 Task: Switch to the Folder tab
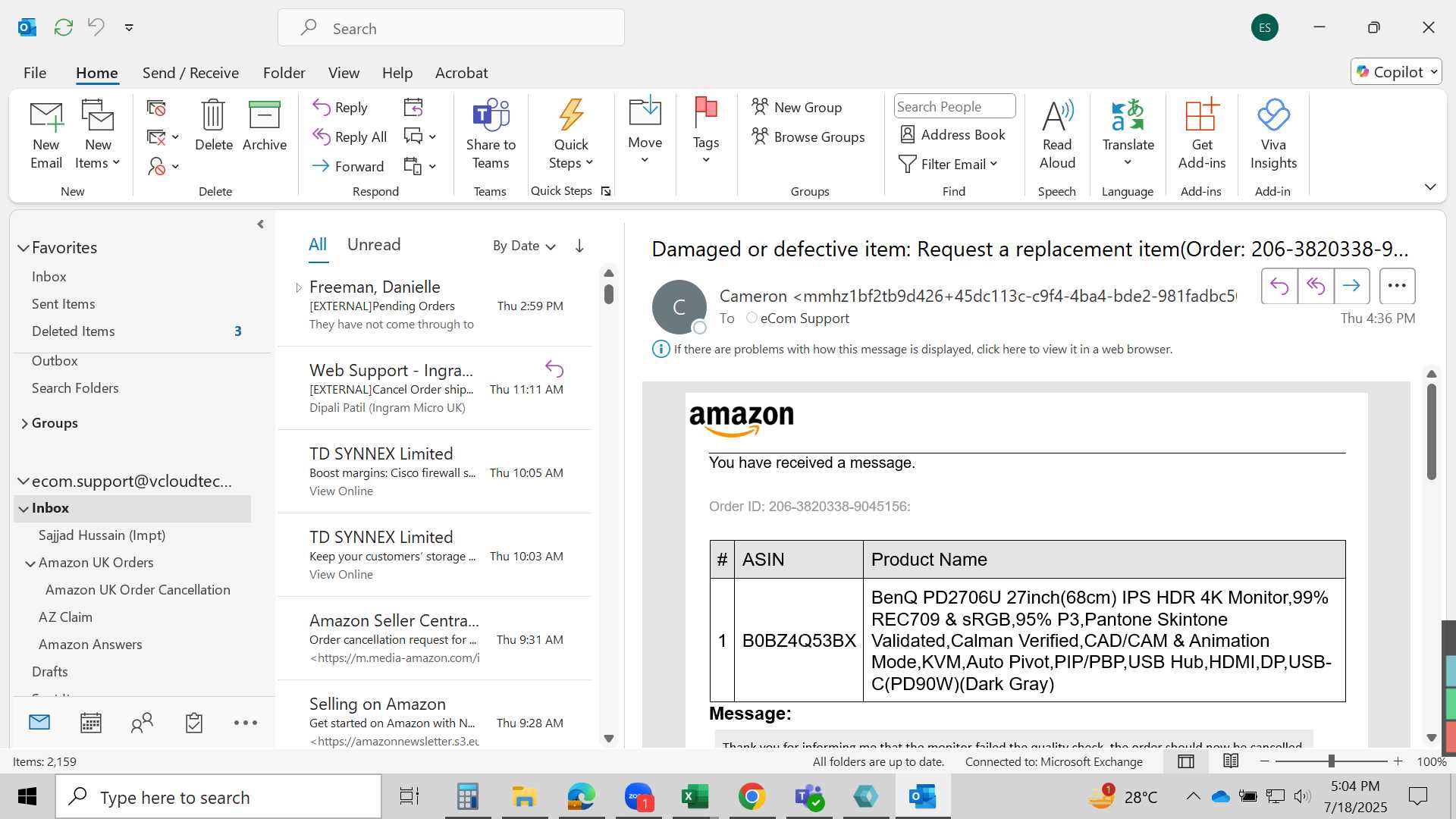tap(284, 73)
